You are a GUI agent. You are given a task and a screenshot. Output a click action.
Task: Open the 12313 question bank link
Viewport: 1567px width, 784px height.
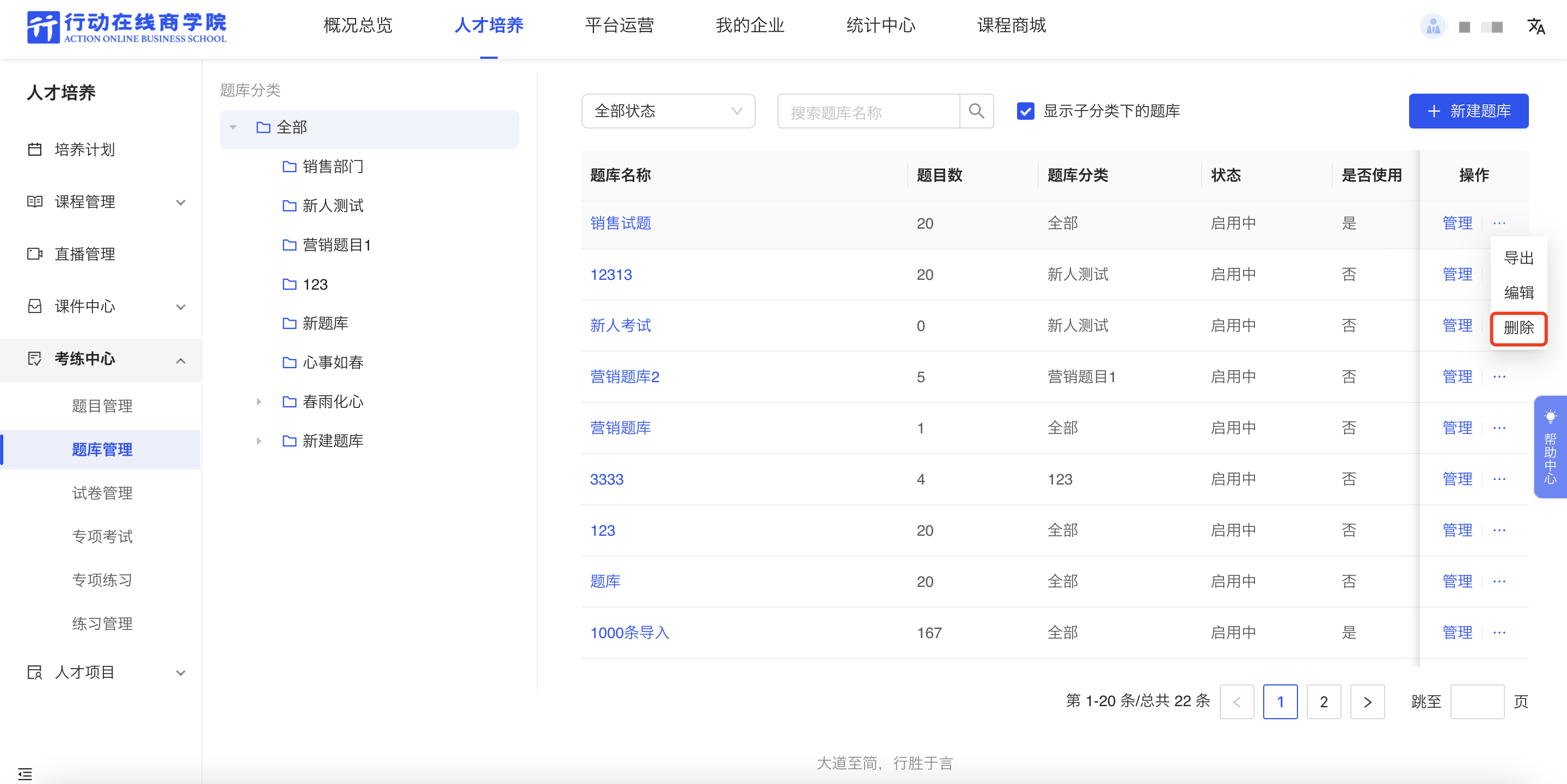pos(611,274)
